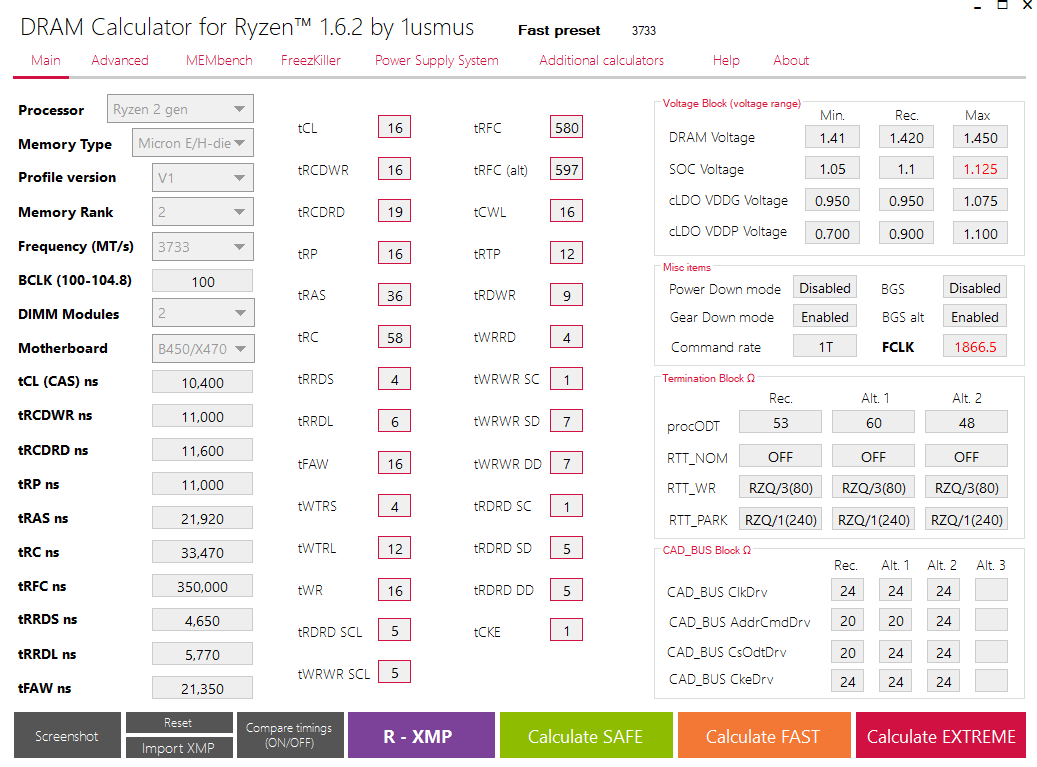
Task: Expand the Memory Type Micron E/H-die dropdown
Action: tap(192, 143)
